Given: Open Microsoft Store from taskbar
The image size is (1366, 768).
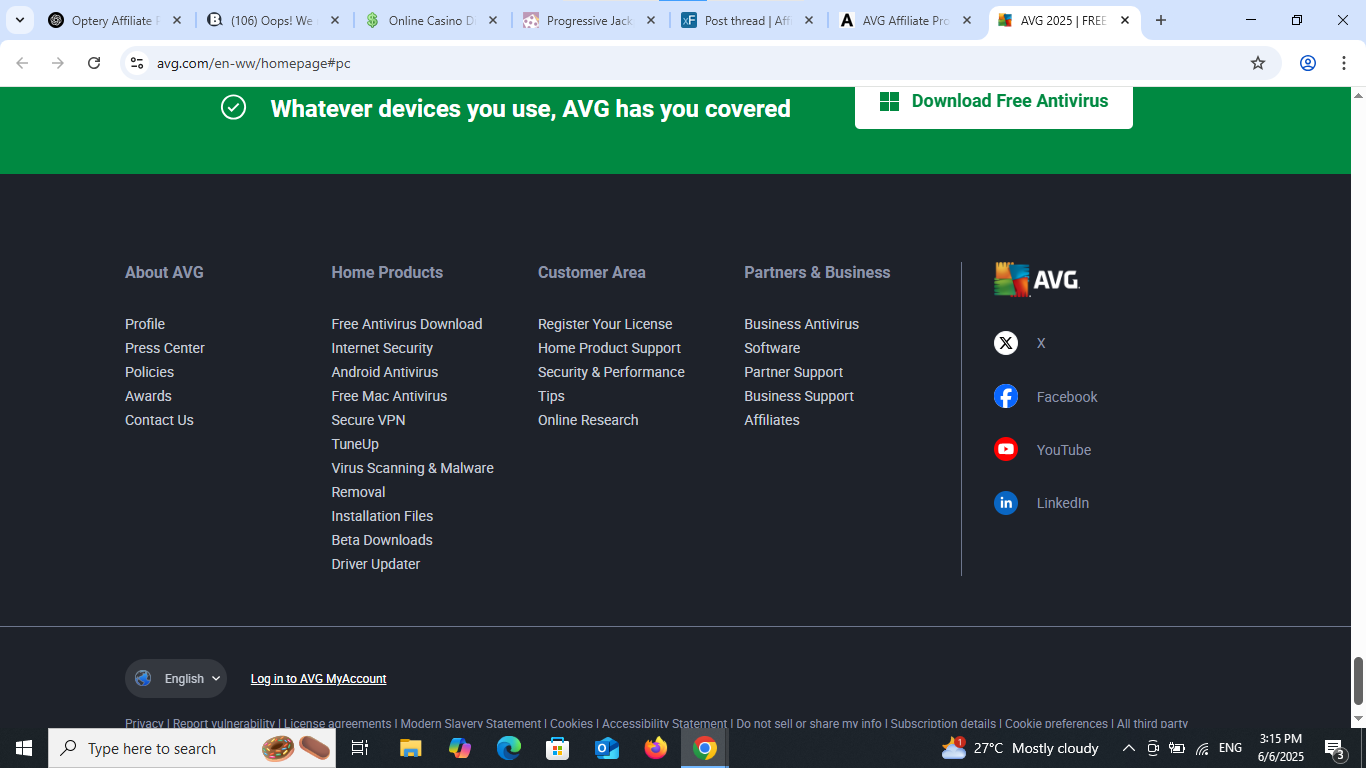Looking at the screenshot, I should [x=558, y=748].
